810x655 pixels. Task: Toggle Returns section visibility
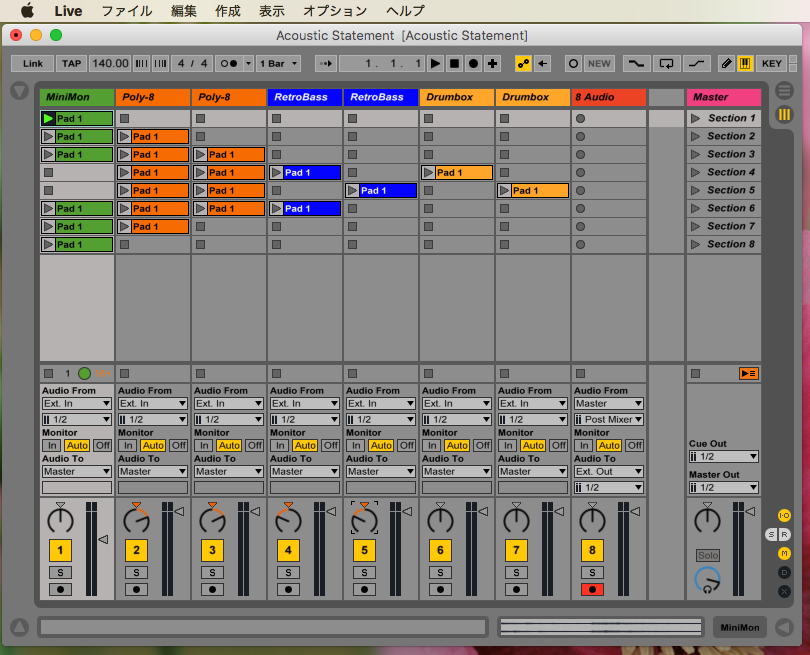coord(784,535)
